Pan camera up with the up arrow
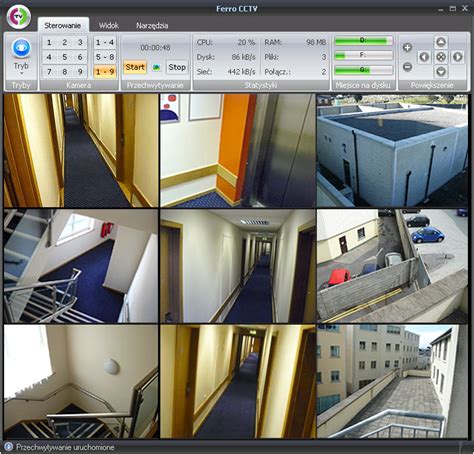This screenshot has height=454, width=474. click(441, 42)
